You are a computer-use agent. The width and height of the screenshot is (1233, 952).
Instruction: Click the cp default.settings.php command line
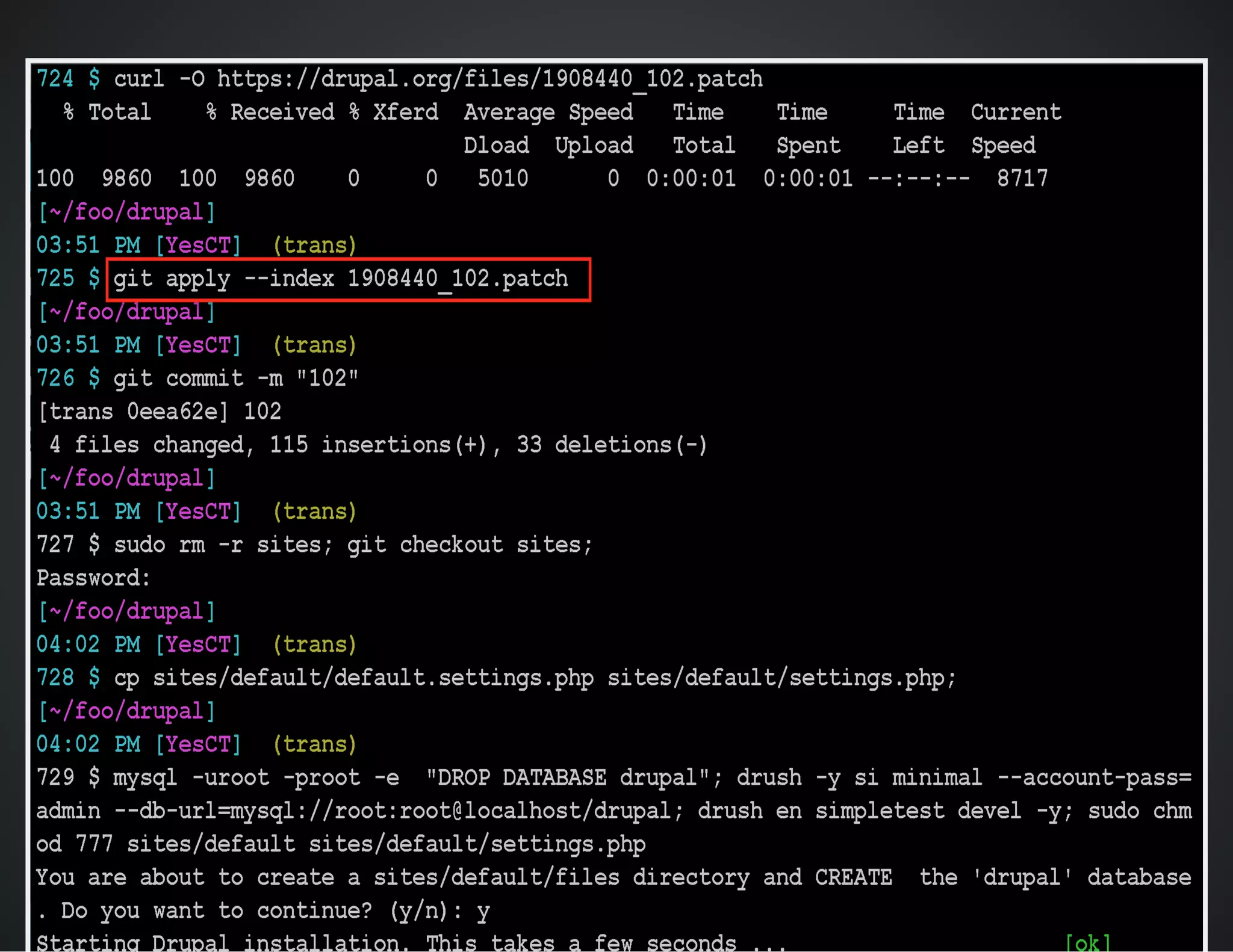pos(534,678)
